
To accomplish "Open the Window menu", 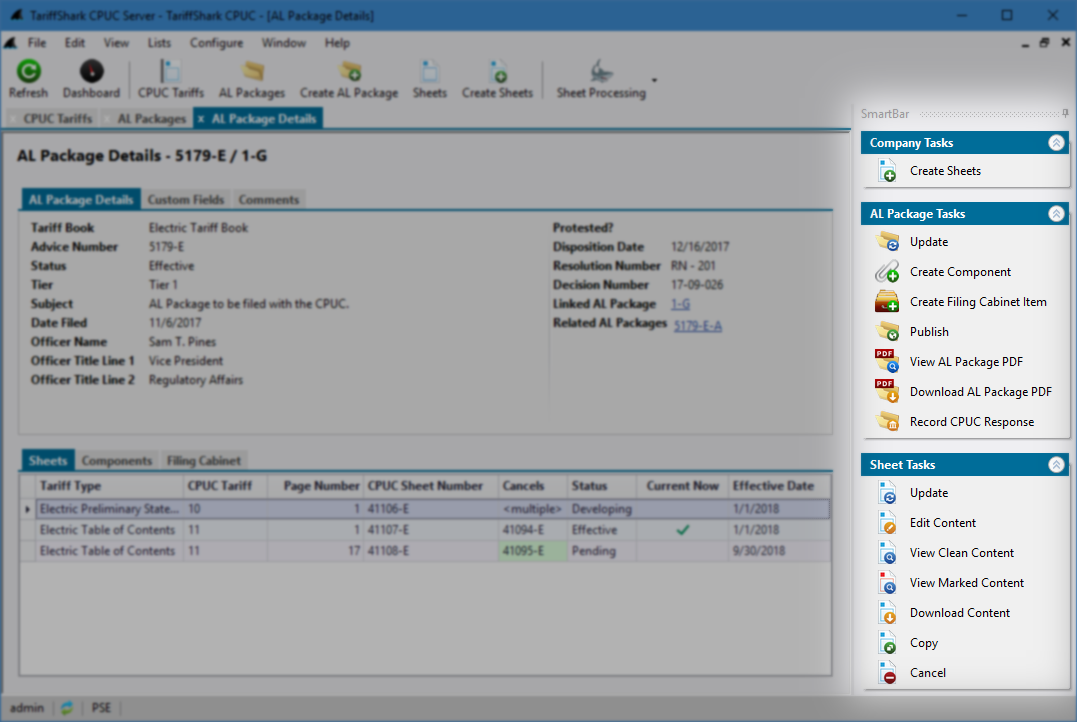I will click(x=284, y=43).
